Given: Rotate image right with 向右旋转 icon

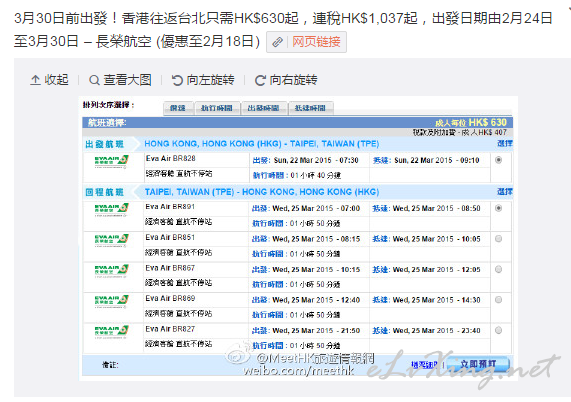Looking at the screenshot, I should tap(260, 80).
